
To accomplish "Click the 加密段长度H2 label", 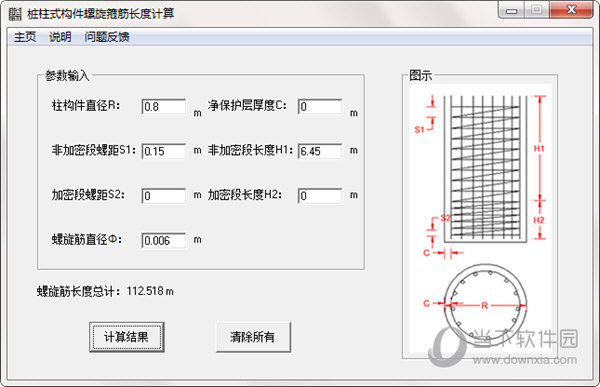I will (245, 194).
